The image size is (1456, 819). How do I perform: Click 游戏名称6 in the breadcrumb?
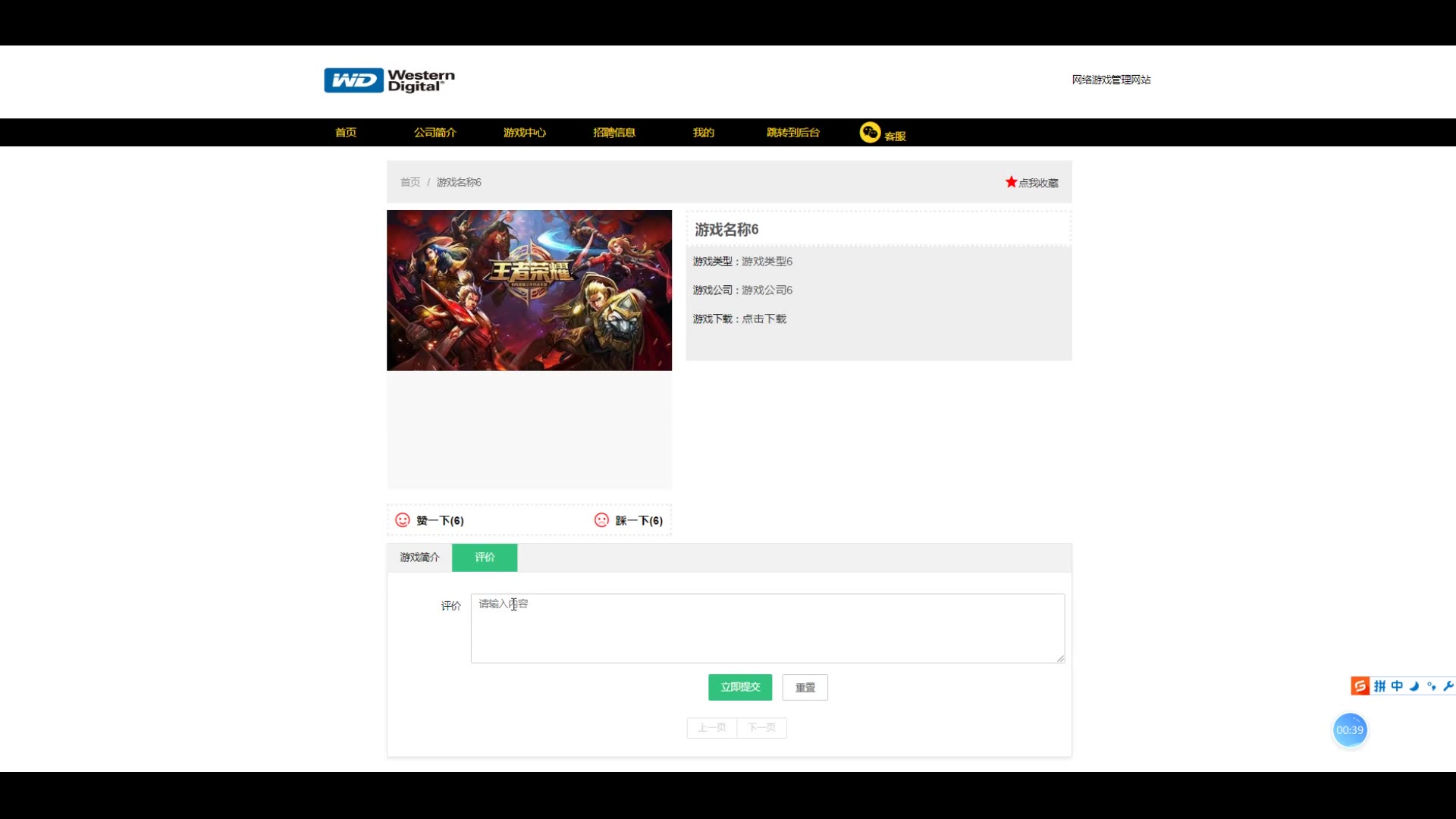(459, 182)
